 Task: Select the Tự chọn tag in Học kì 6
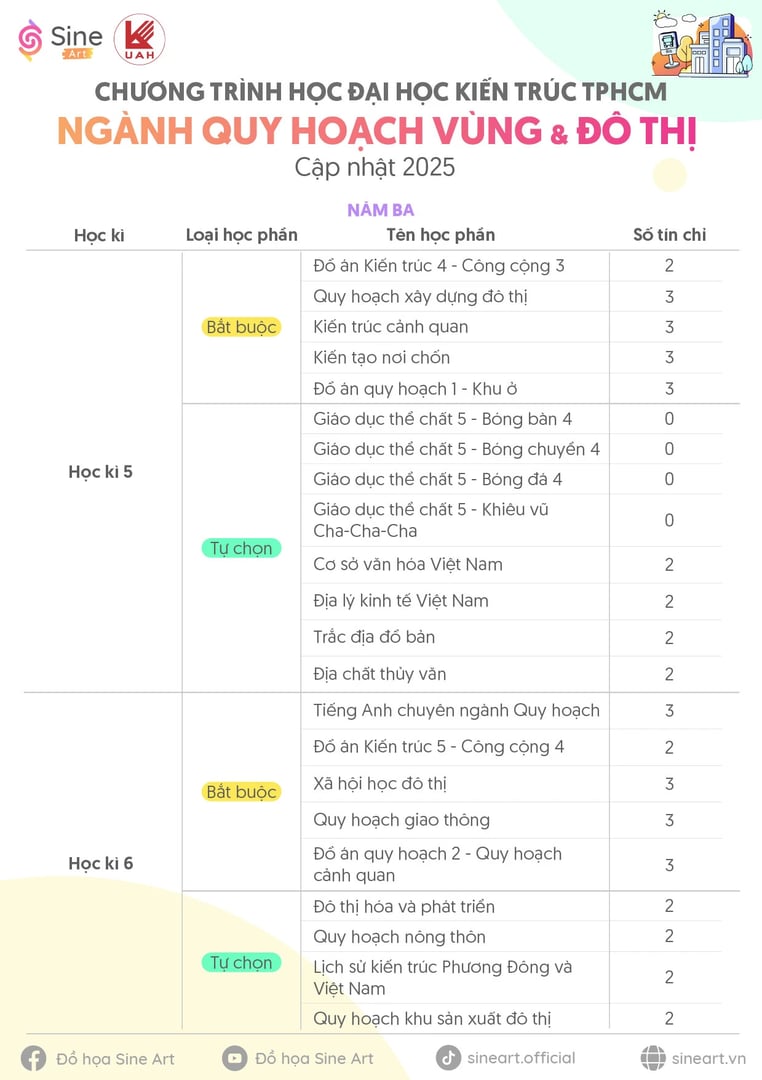[x=241, y=962]
